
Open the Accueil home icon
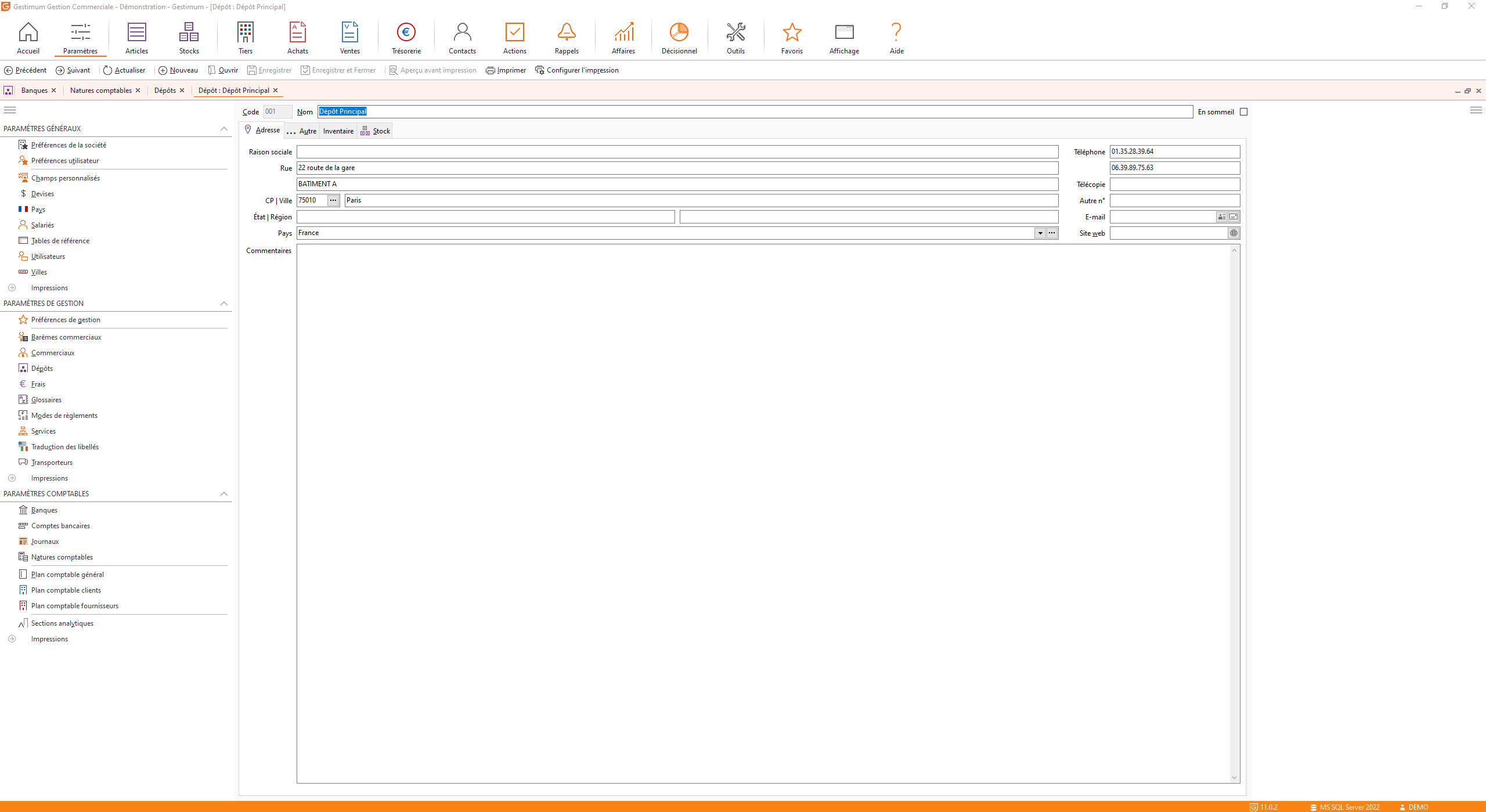pos(28,38)
